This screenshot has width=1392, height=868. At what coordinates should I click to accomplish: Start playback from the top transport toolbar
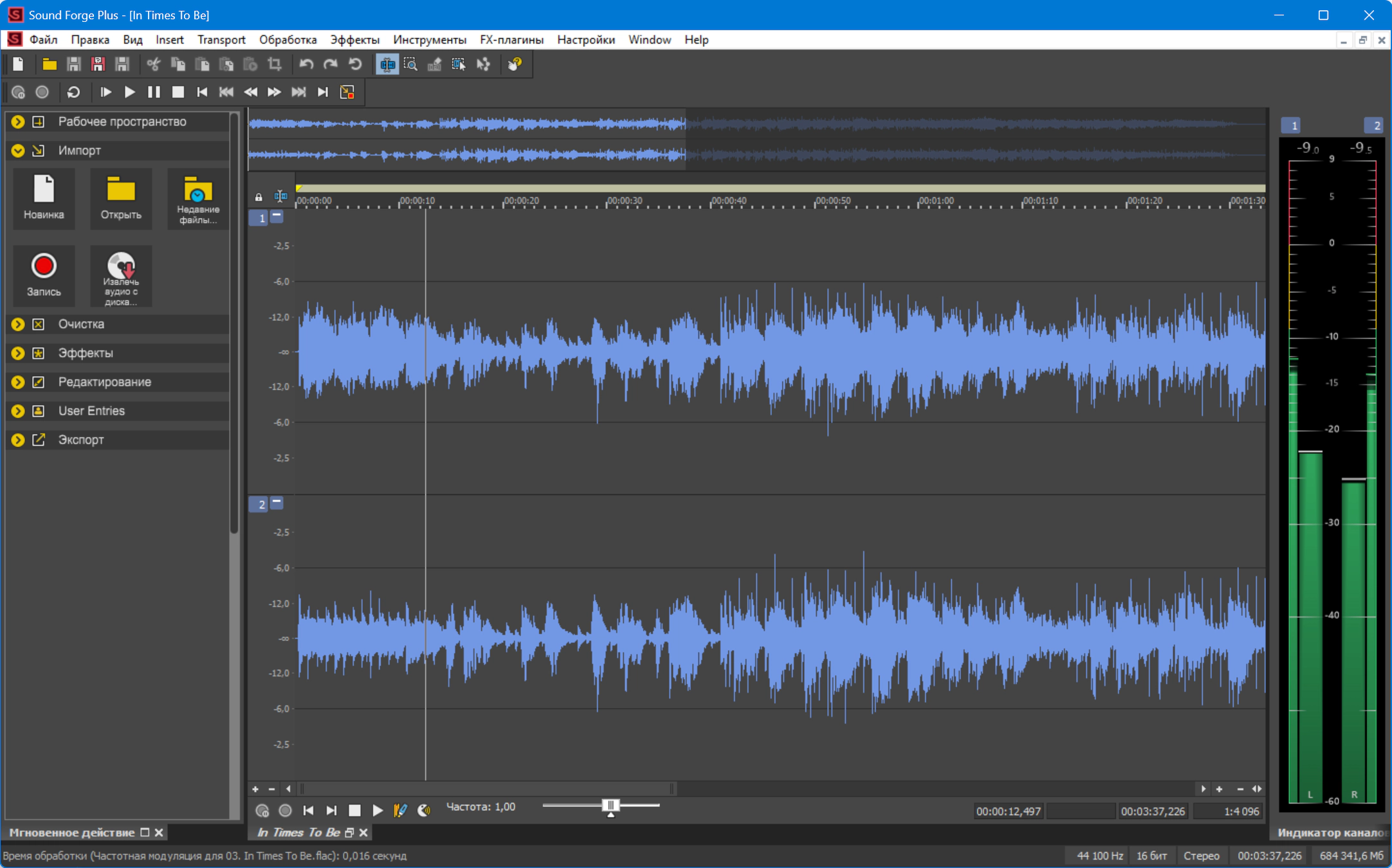(x=129, y=93)
